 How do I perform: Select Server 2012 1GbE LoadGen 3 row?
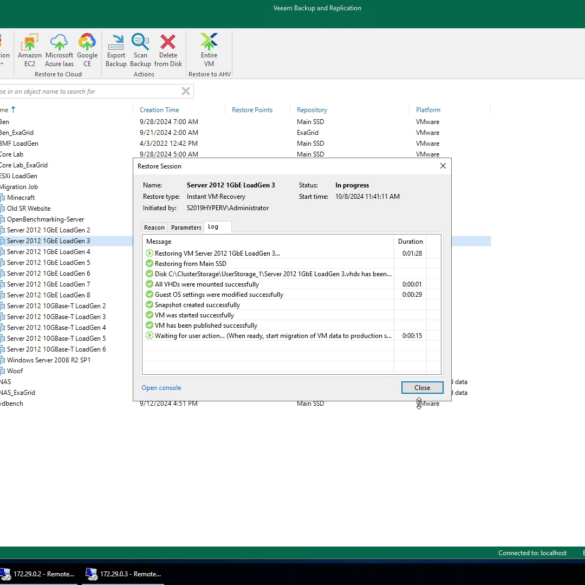tap(49, 241)
